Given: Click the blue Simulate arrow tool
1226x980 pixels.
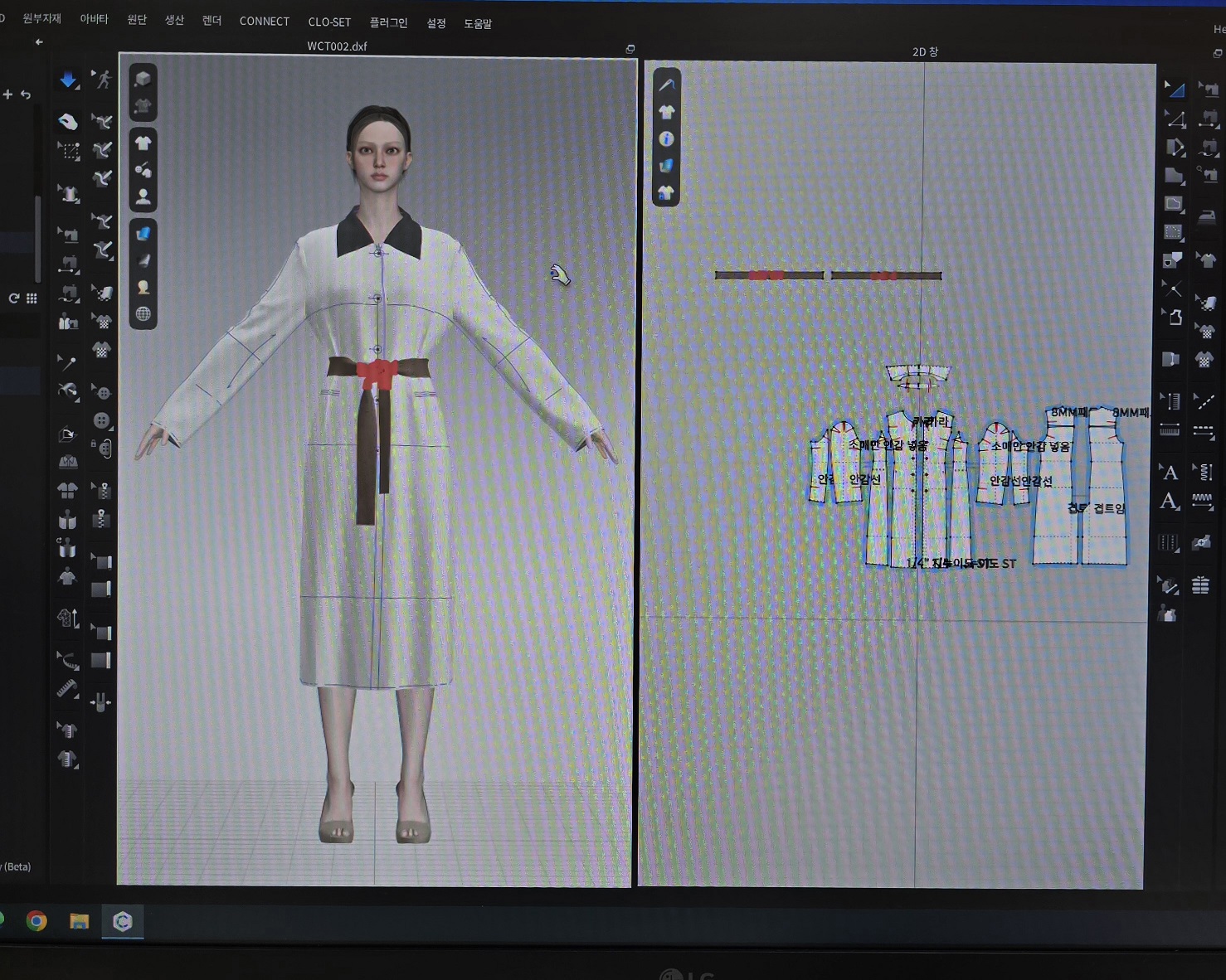Looking at the screenshot, I should pos(68,80).
